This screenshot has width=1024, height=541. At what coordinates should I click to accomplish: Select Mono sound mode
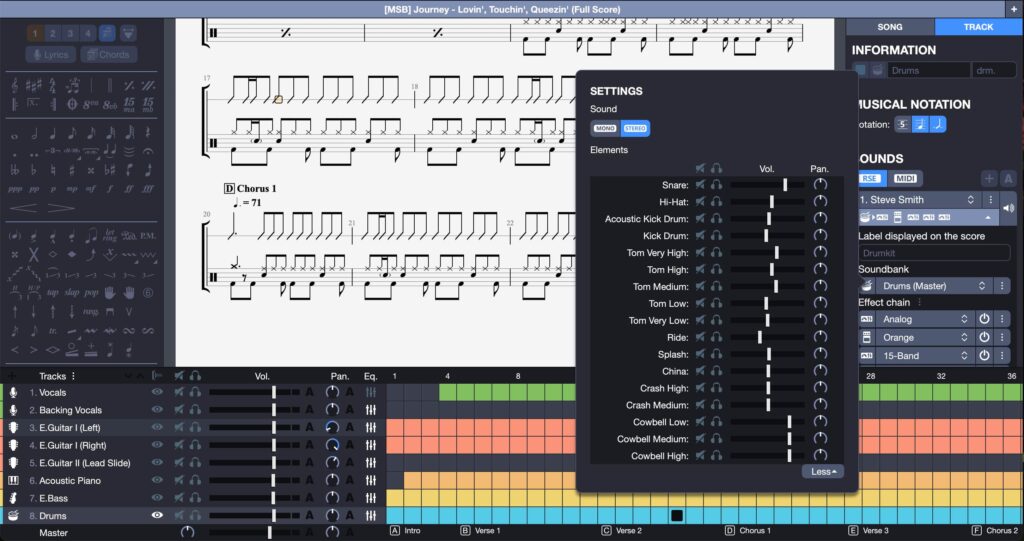[605, 128]
